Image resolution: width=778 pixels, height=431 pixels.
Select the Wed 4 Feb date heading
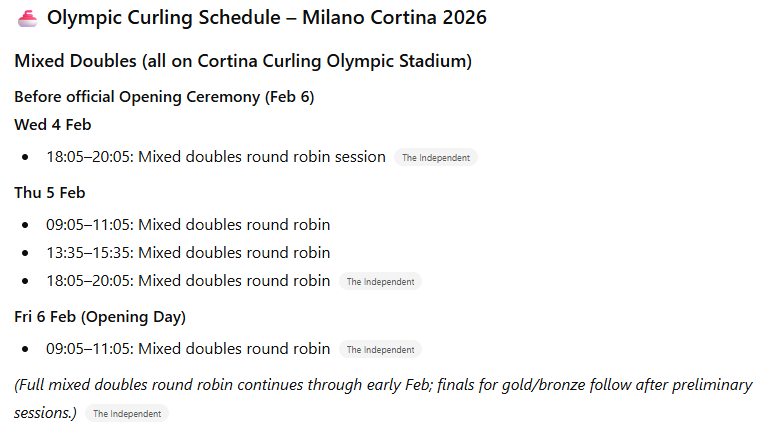(x=53, y=125)
